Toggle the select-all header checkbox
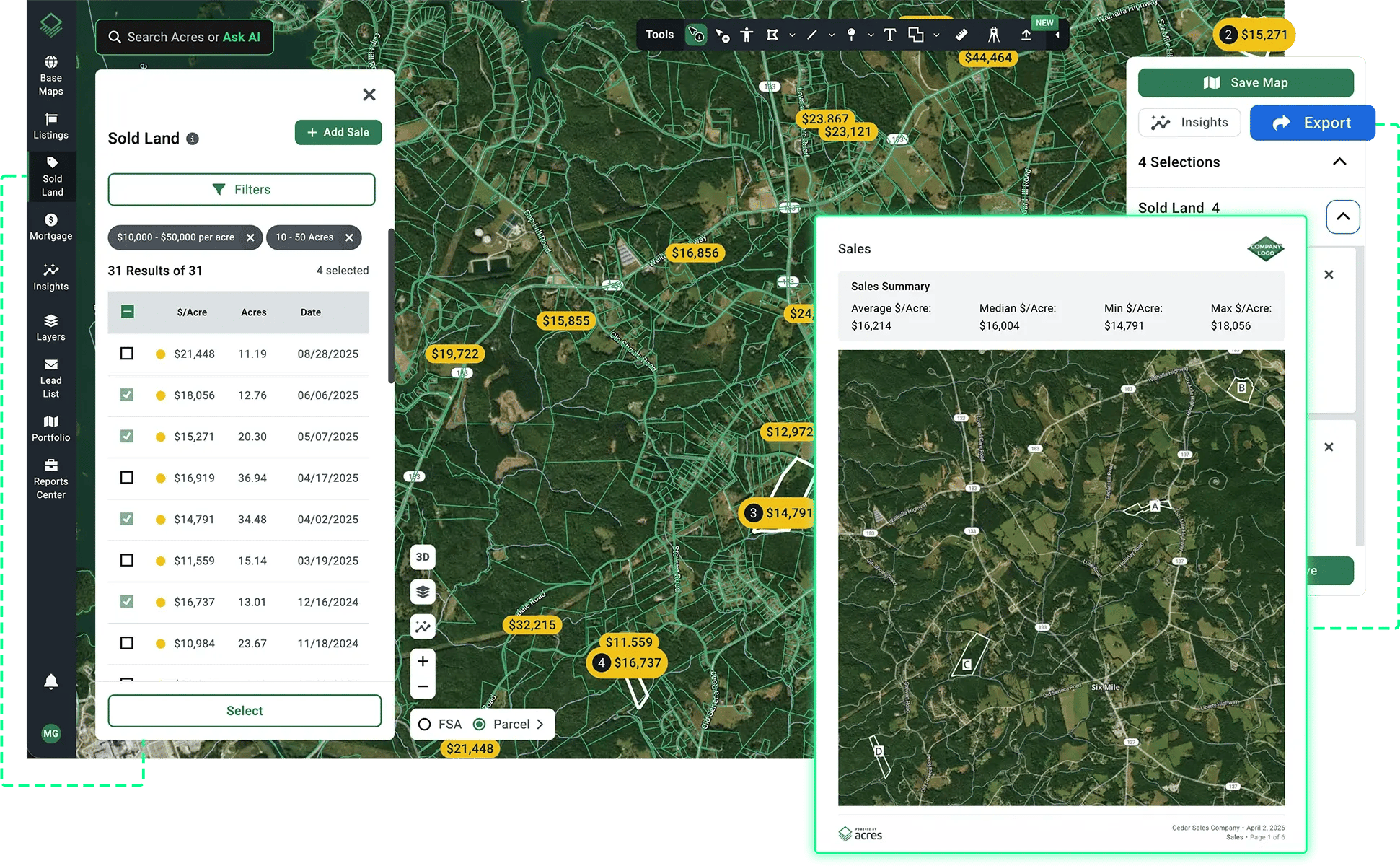 127,312
